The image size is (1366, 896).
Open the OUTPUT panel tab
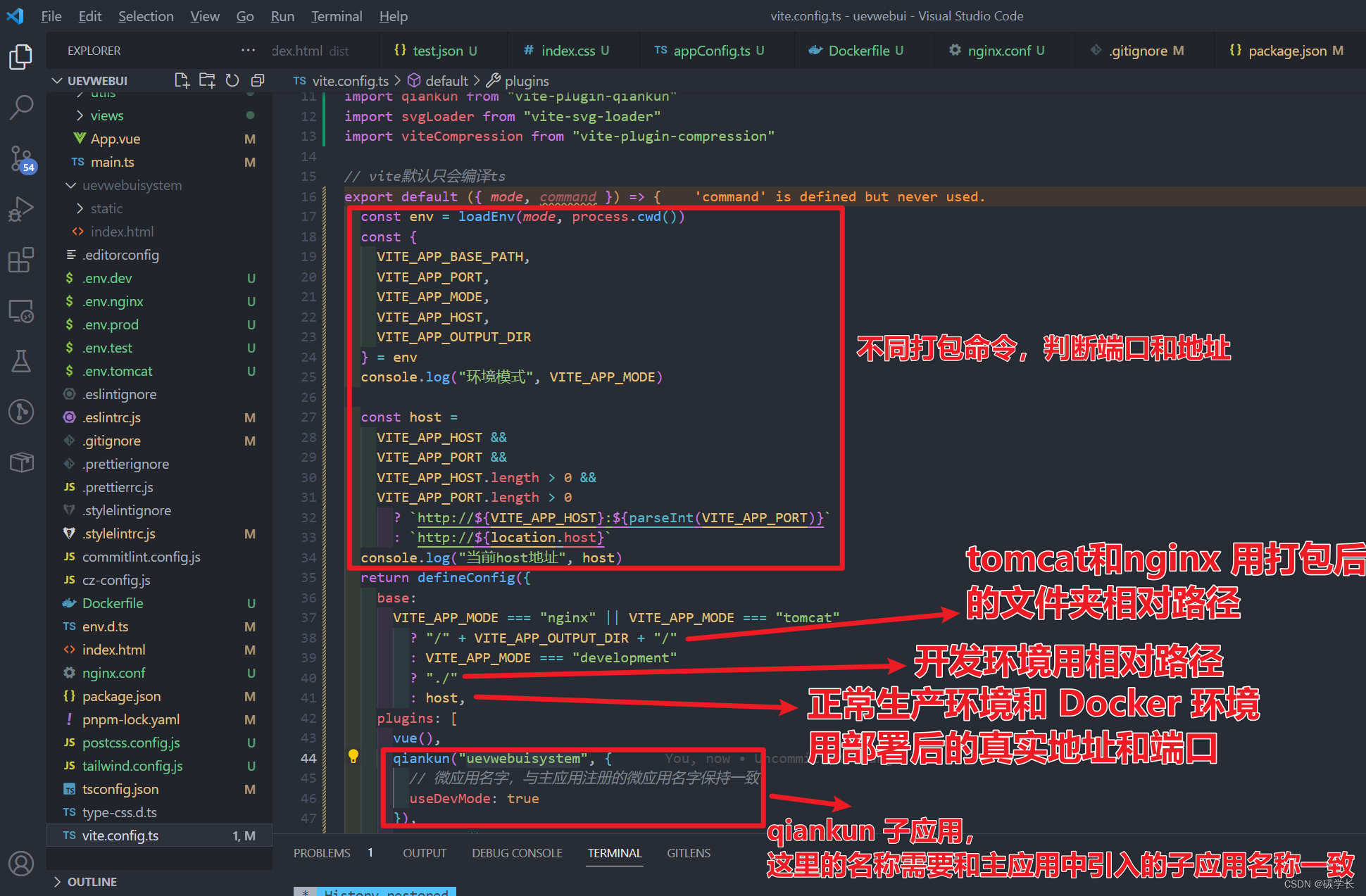tap(425, 852)
